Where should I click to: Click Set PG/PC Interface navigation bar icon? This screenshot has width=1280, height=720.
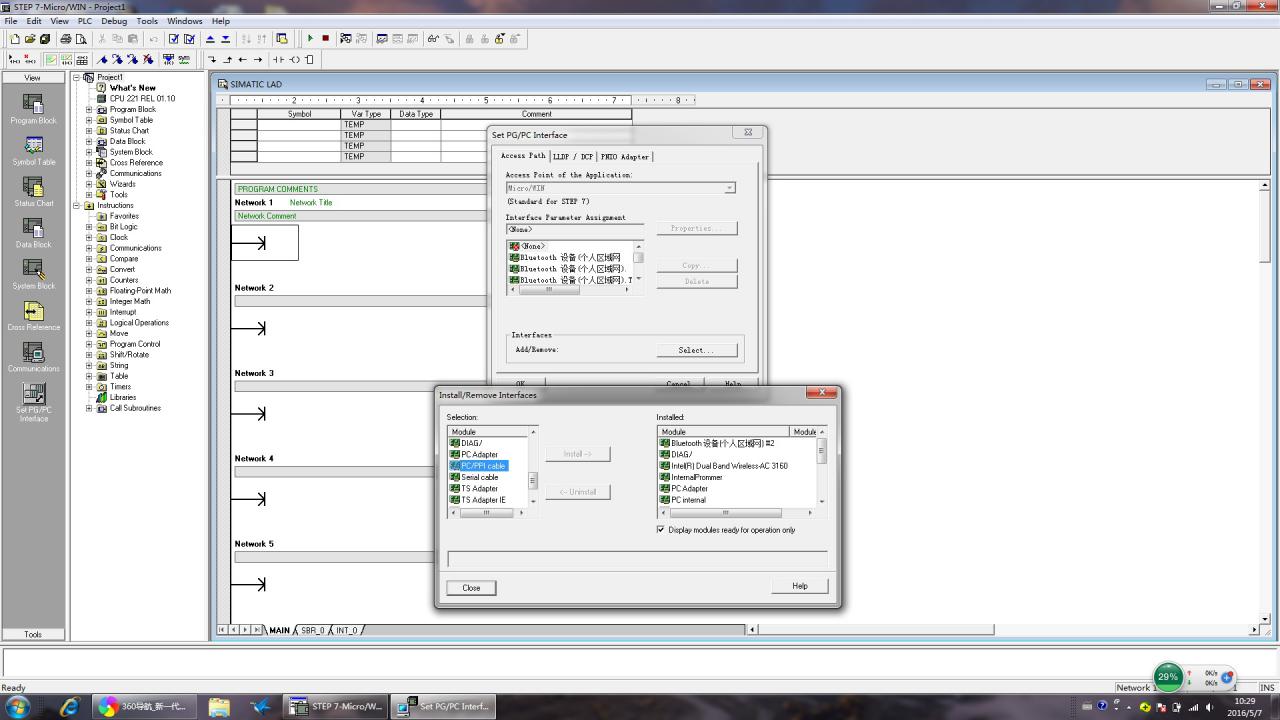pyautogui.click(x=33, y=402)
